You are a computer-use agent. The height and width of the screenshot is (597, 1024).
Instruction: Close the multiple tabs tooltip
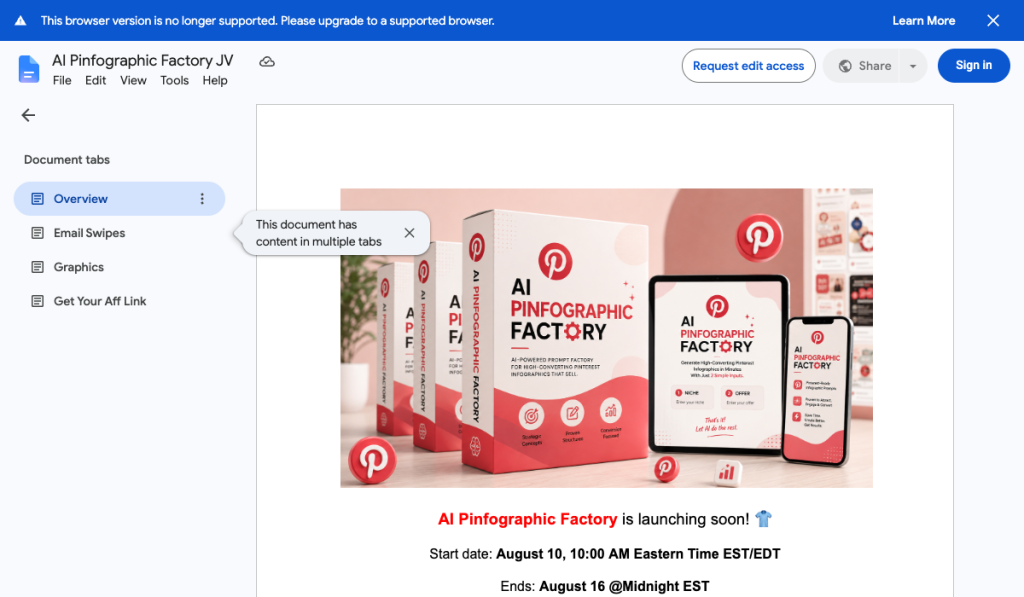point(409,233)
